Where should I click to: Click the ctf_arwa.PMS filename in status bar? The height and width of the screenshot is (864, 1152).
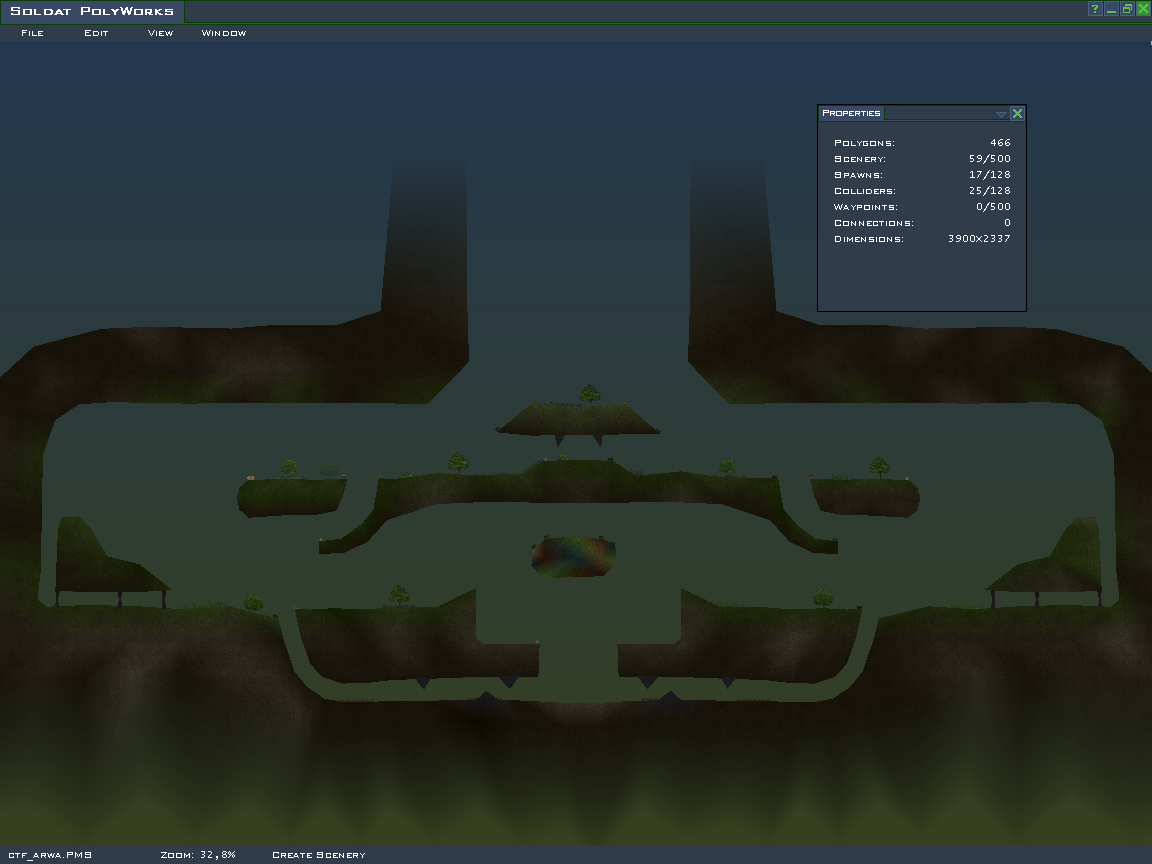[50, 855]
